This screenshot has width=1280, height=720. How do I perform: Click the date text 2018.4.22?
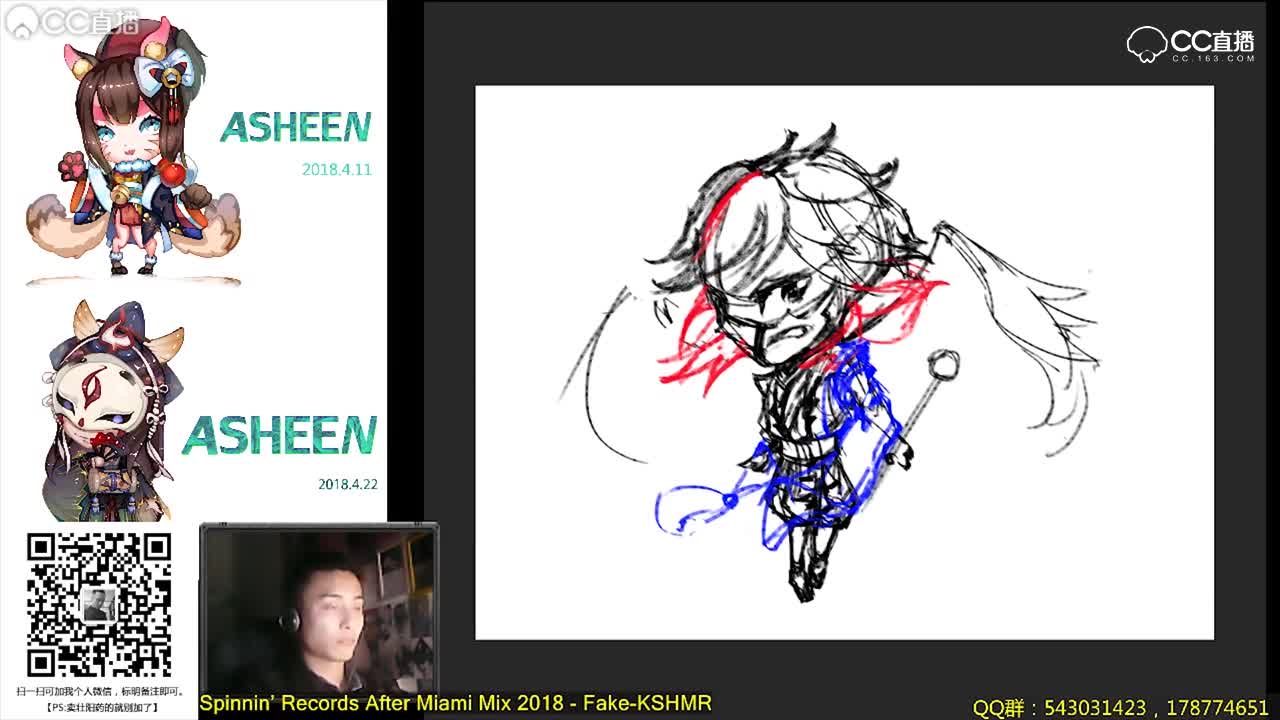click(348, 484)
